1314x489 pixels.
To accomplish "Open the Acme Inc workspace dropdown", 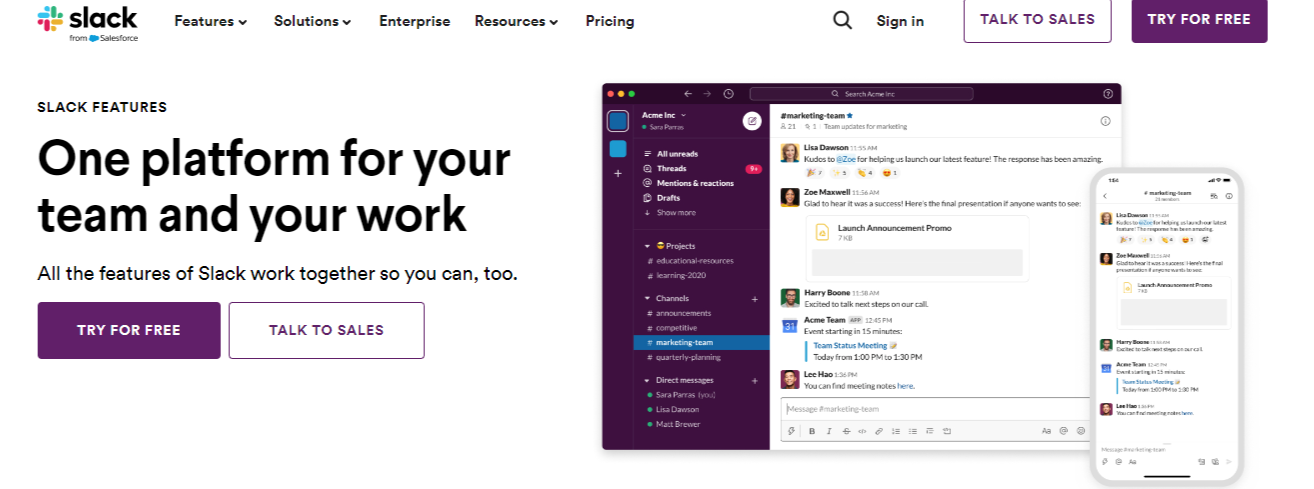I will tap(664, 115).
